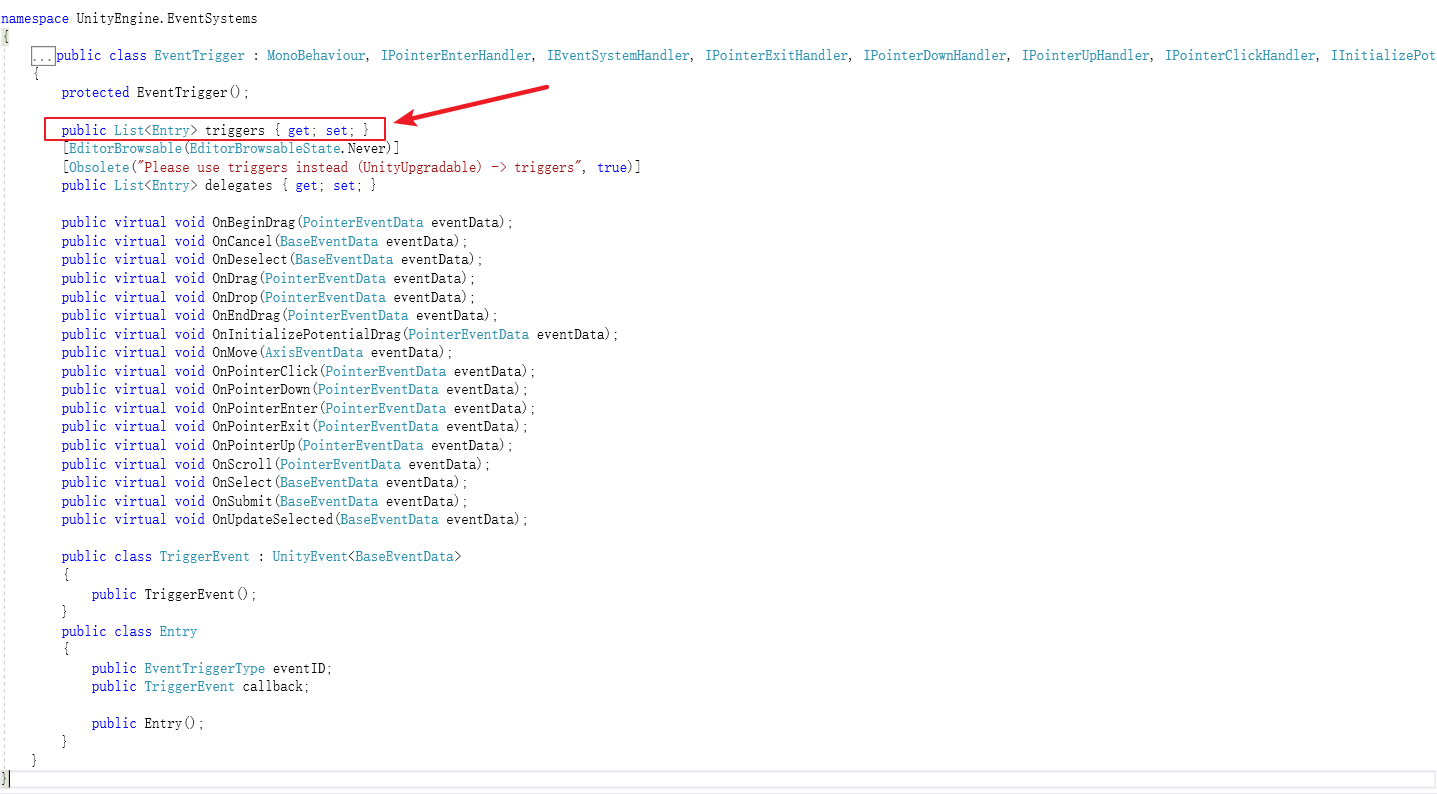
Task: Expand the collapsed "..." region before EventTrigger class
Action: [42, 56]
